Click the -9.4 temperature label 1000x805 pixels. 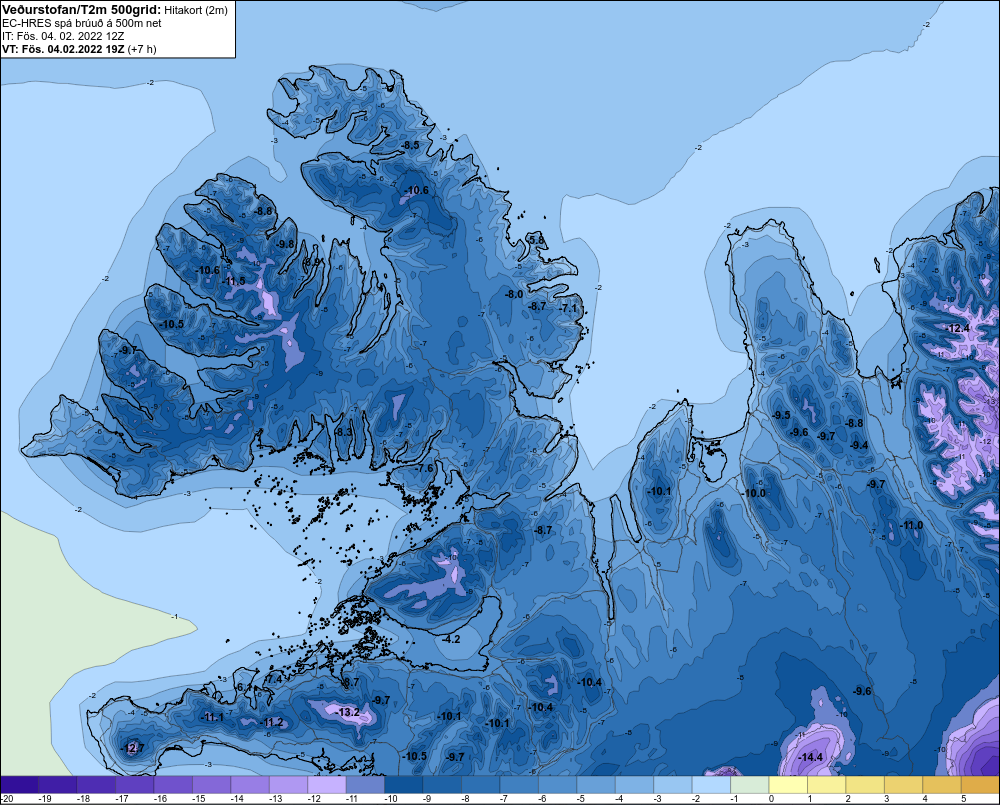coord(859,445)
